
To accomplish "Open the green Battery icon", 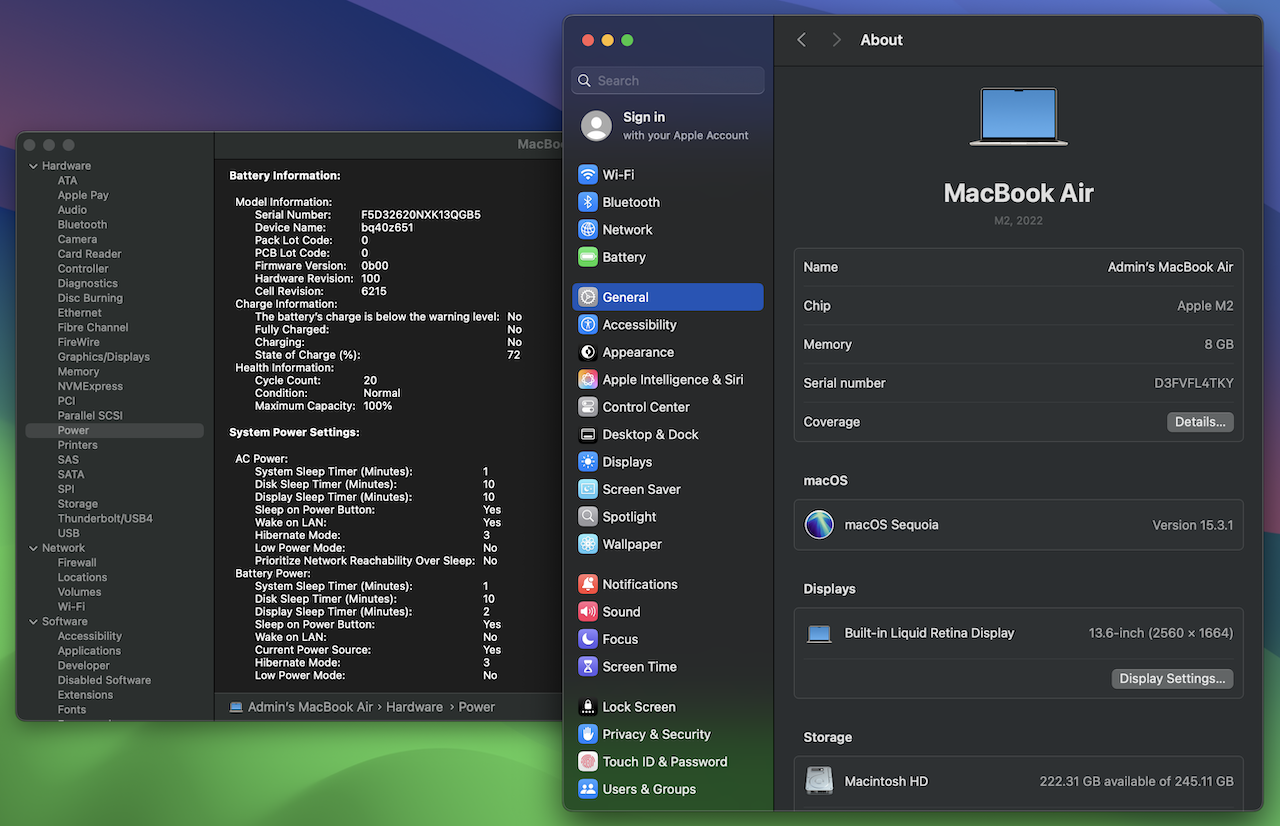I will click(588, 257).
